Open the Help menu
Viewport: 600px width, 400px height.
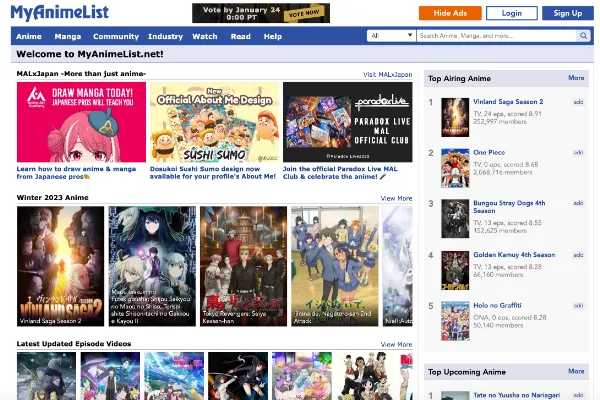[x=272, y=36]
